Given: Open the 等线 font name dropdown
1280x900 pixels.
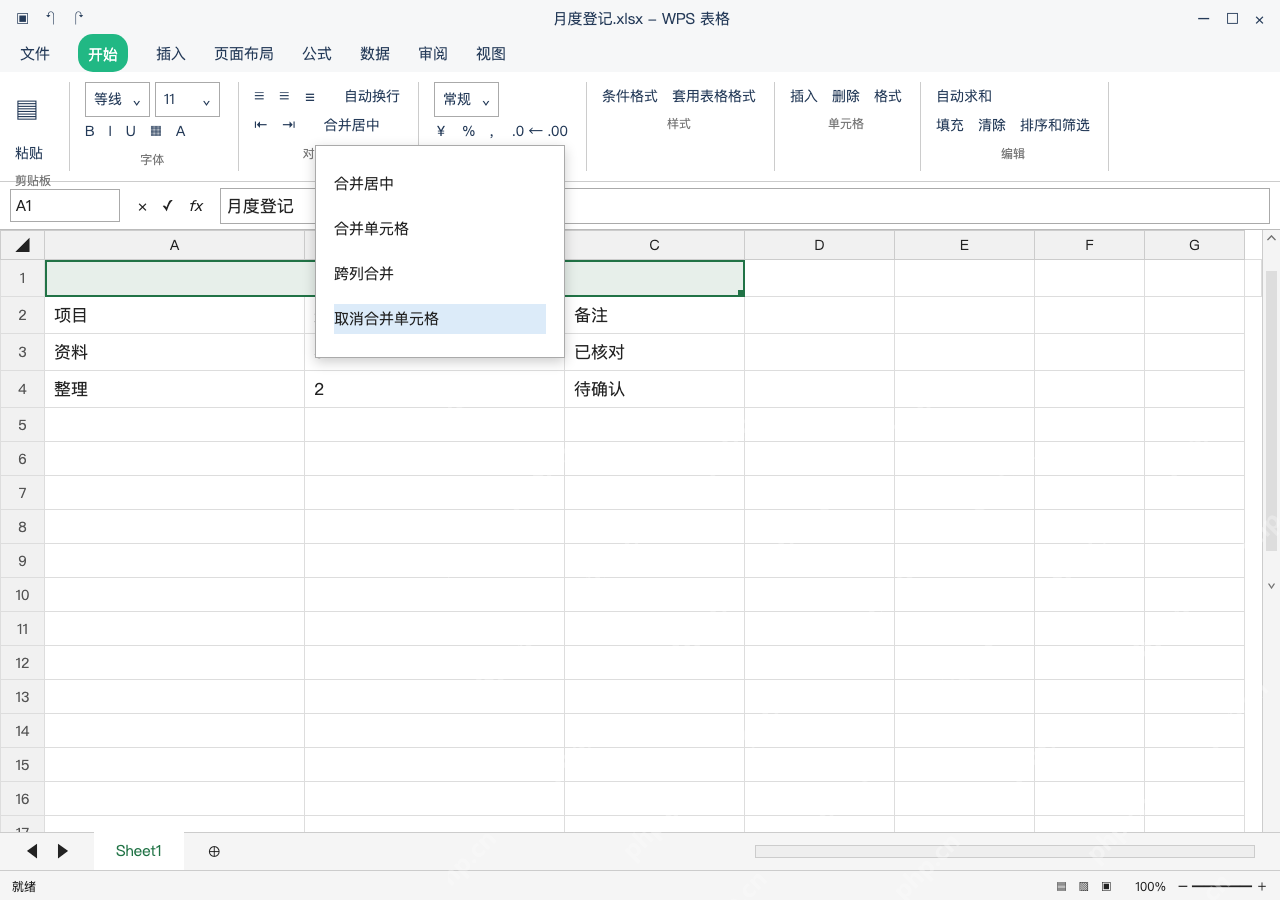Looking at the screenshot, I should [117, 100].
